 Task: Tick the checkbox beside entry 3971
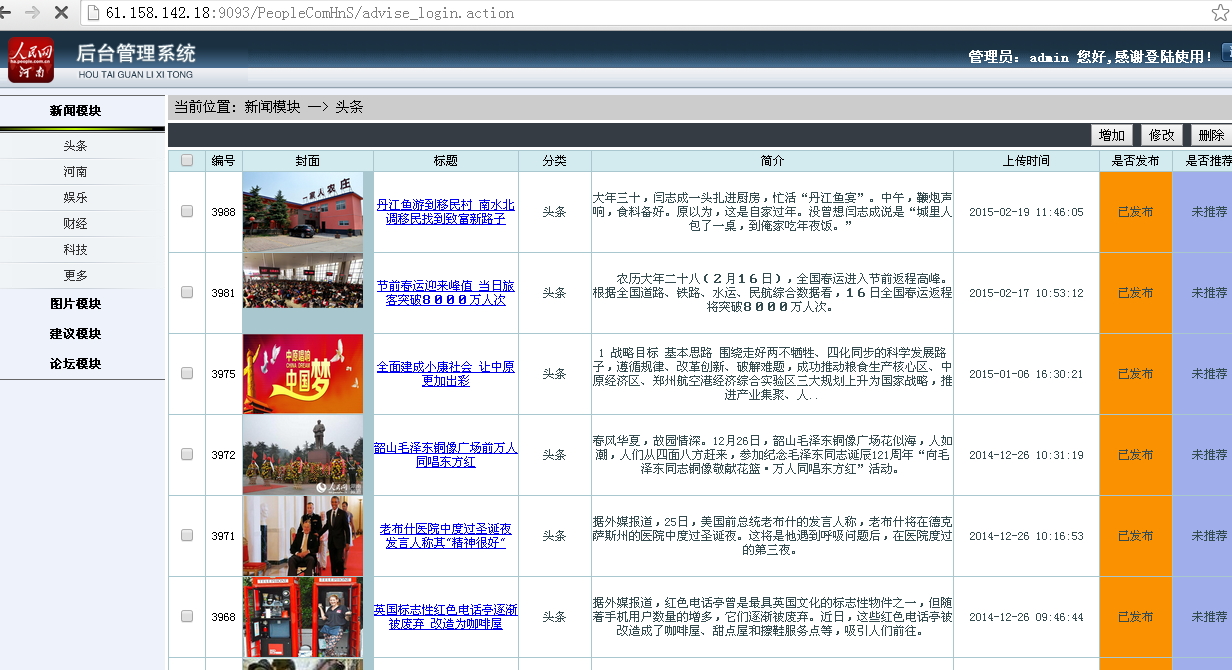click(187, 535)
